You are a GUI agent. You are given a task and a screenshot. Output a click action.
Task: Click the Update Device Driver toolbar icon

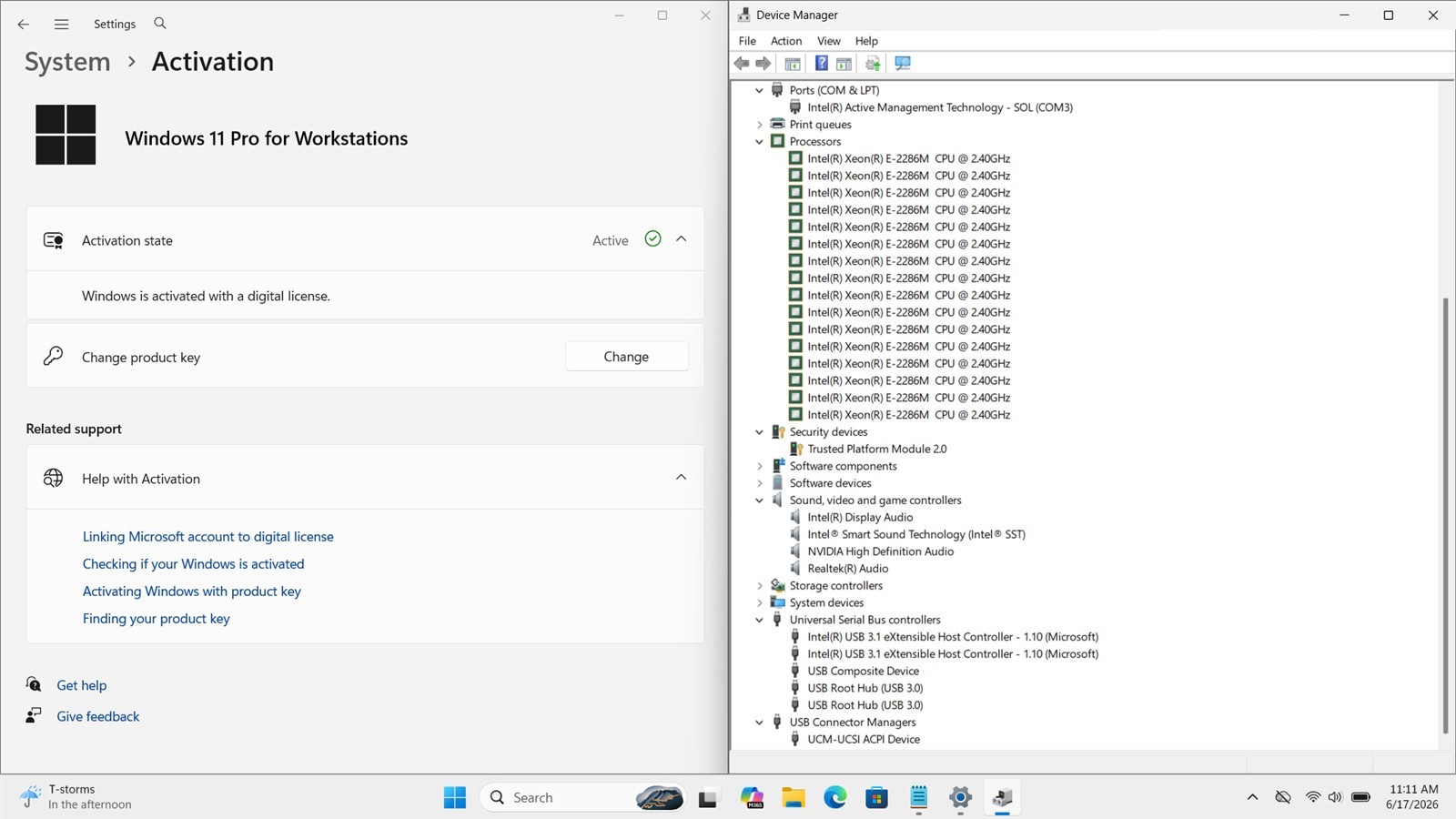pos(873,64)
